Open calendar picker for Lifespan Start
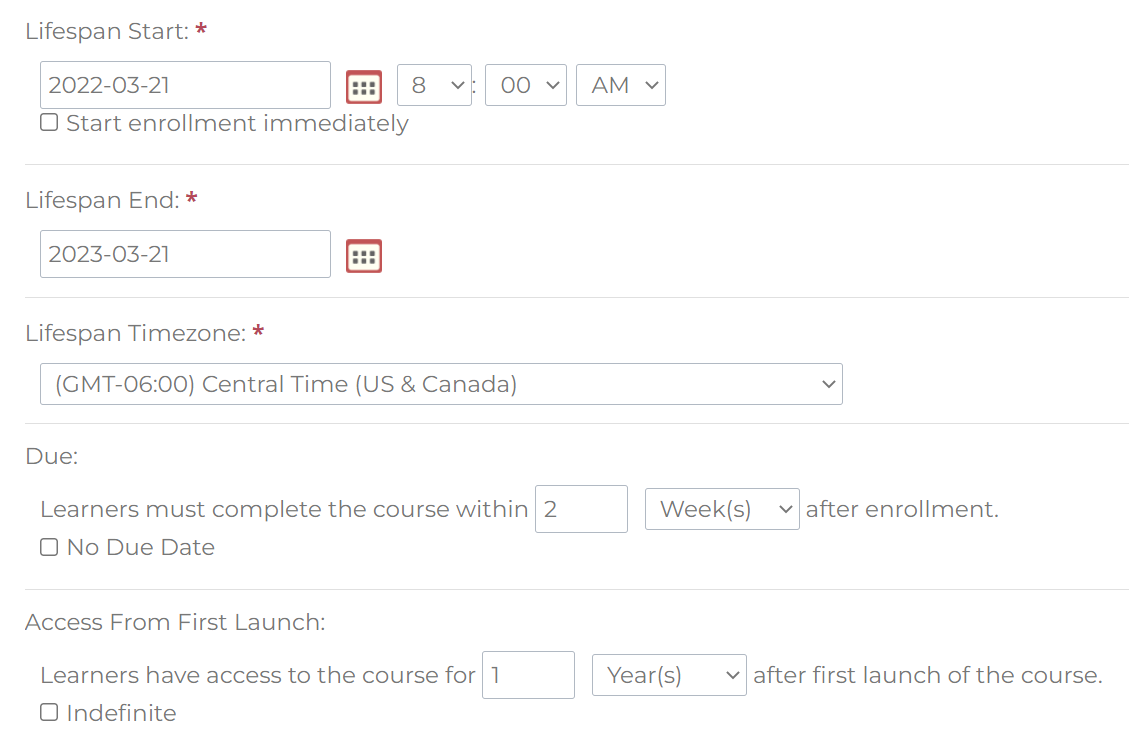 pyautogui.click(x=364, y=87)
